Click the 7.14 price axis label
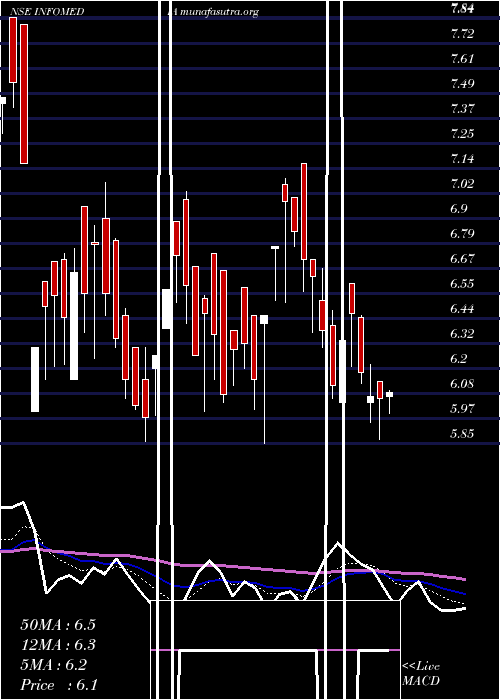This screenshot has width=500, height=700. coord(462,158)
